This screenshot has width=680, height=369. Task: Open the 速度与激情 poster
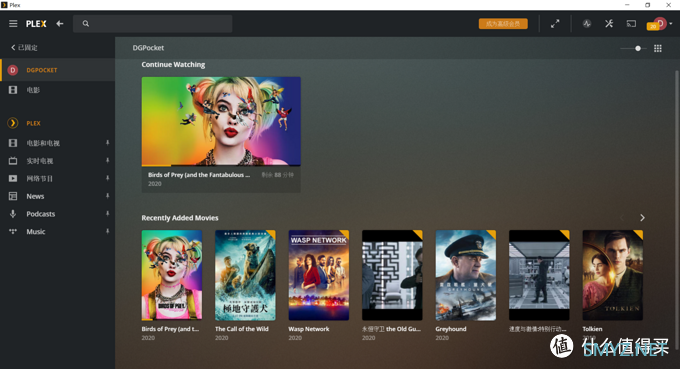(539, 275)
